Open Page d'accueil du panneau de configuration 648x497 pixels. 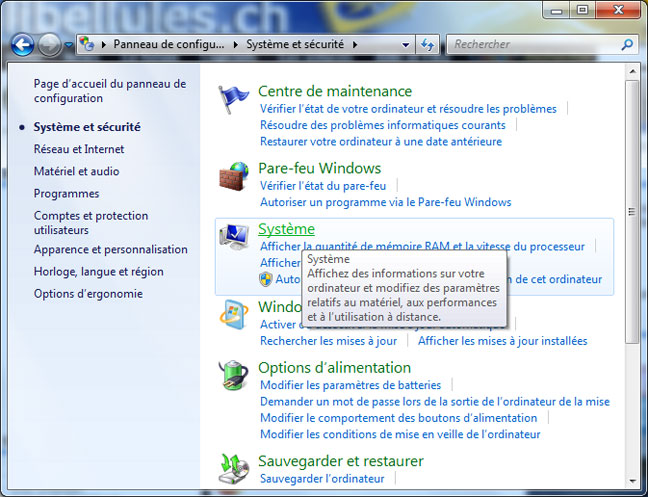110,91
